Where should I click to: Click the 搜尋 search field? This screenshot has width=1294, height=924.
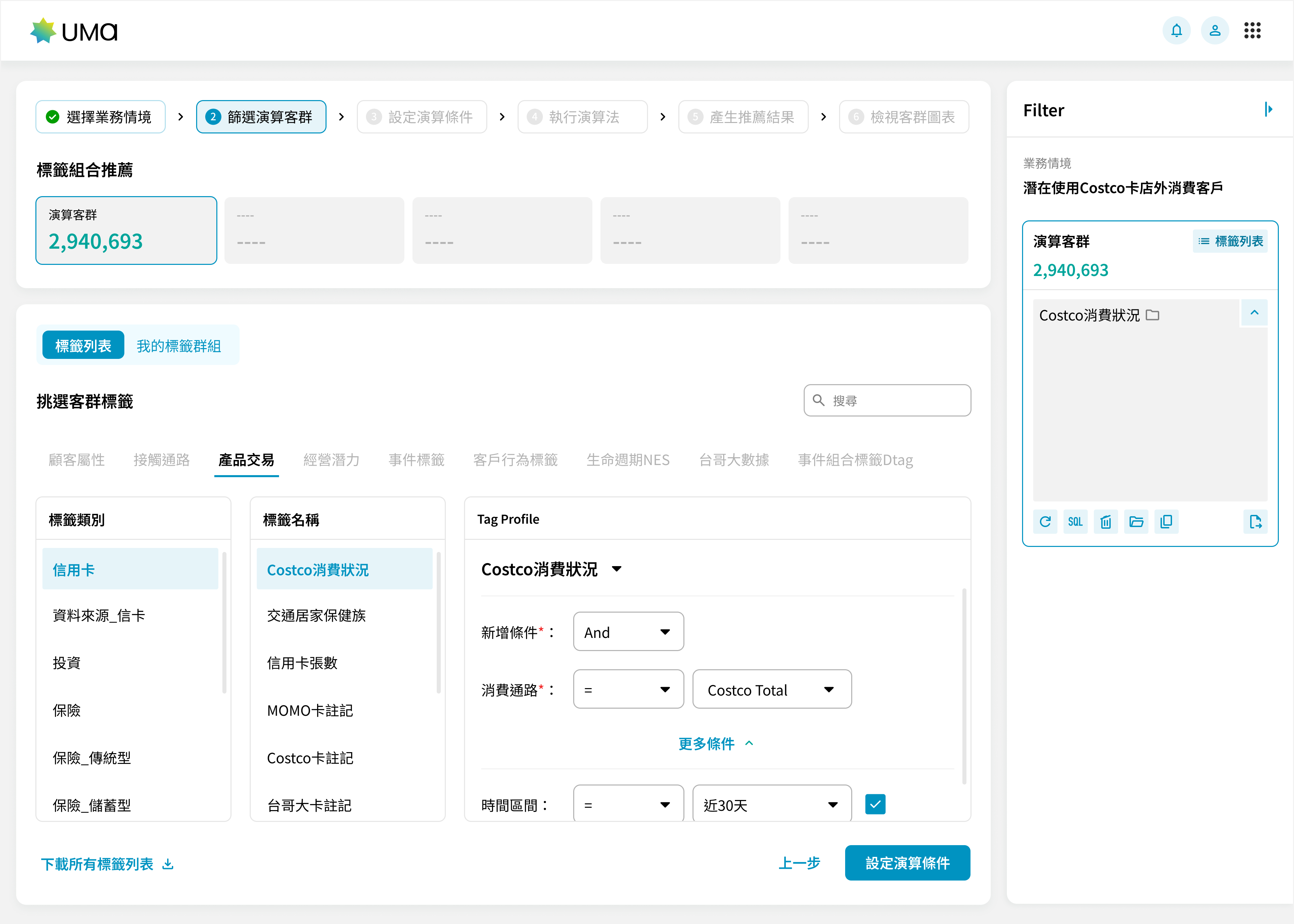tap(896, 401)
